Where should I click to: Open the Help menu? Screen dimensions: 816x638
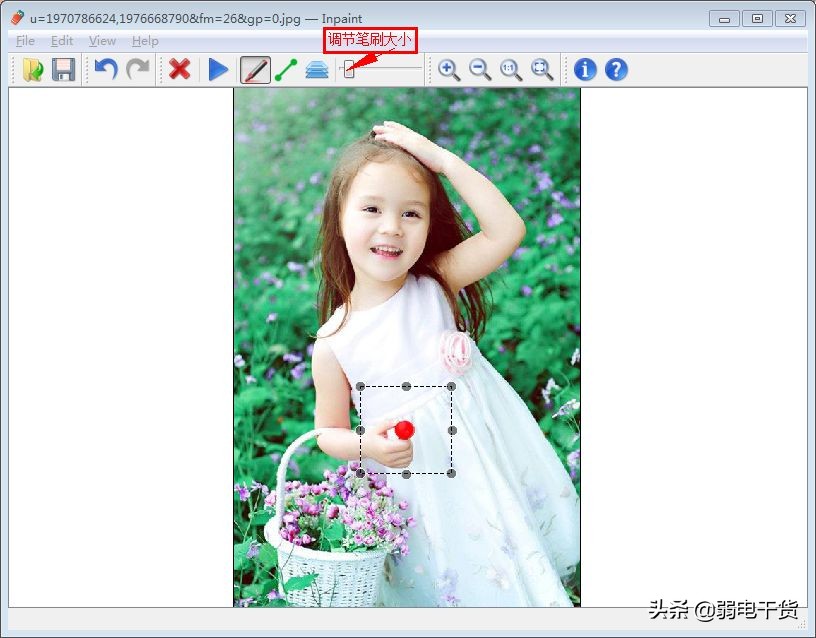coord(145,41)
